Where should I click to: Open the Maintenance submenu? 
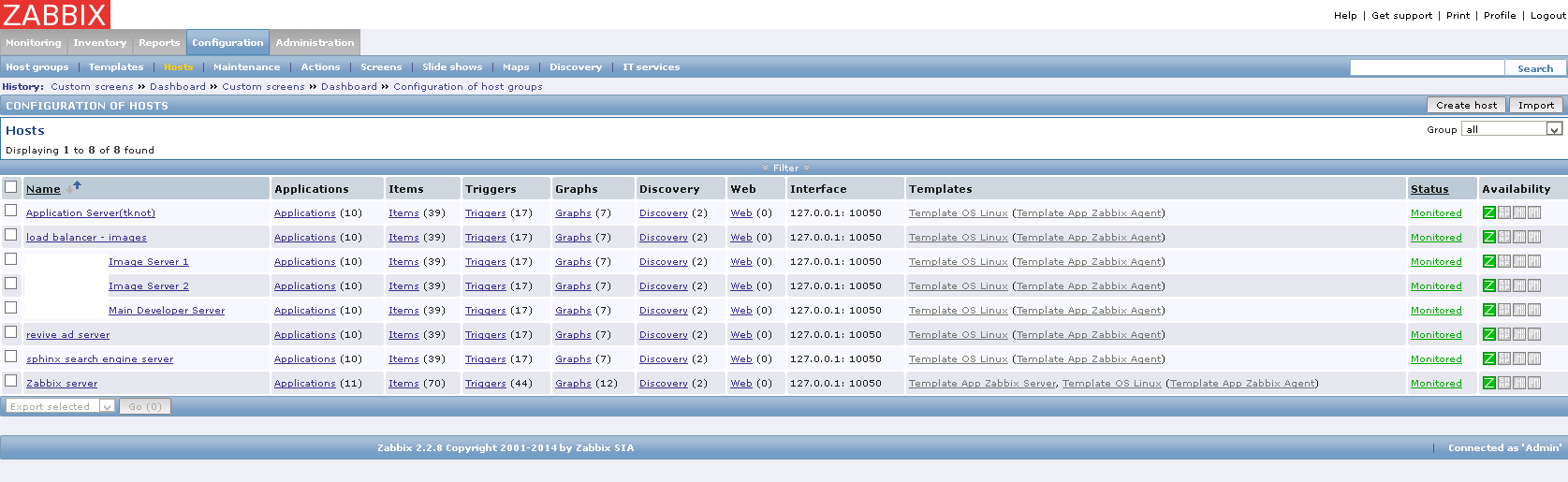click(246, 66)
